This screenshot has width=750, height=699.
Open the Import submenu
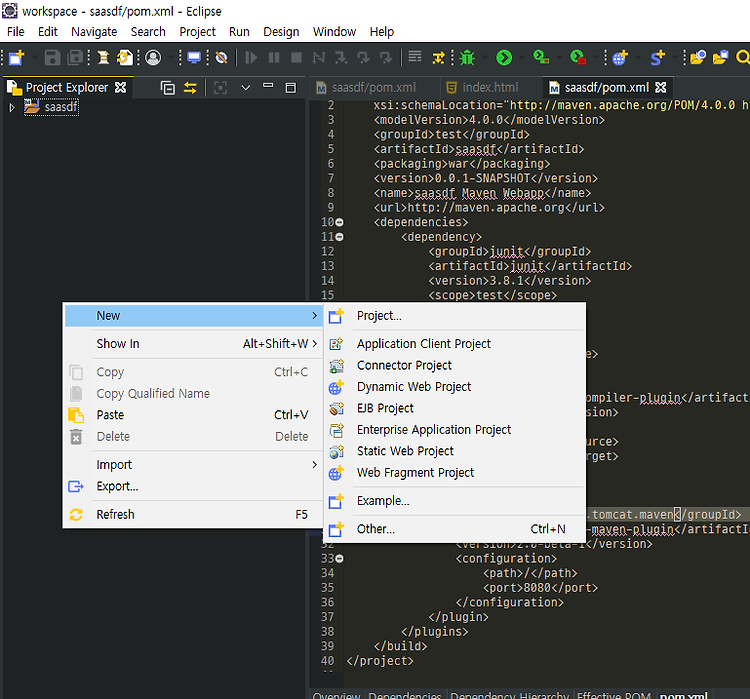194,465
